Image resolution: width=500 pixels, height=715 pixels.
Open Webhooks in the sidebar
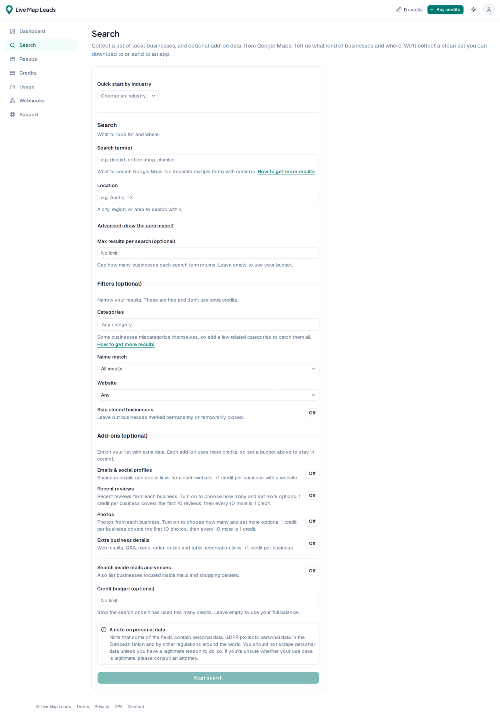click(x=41, y=101)
